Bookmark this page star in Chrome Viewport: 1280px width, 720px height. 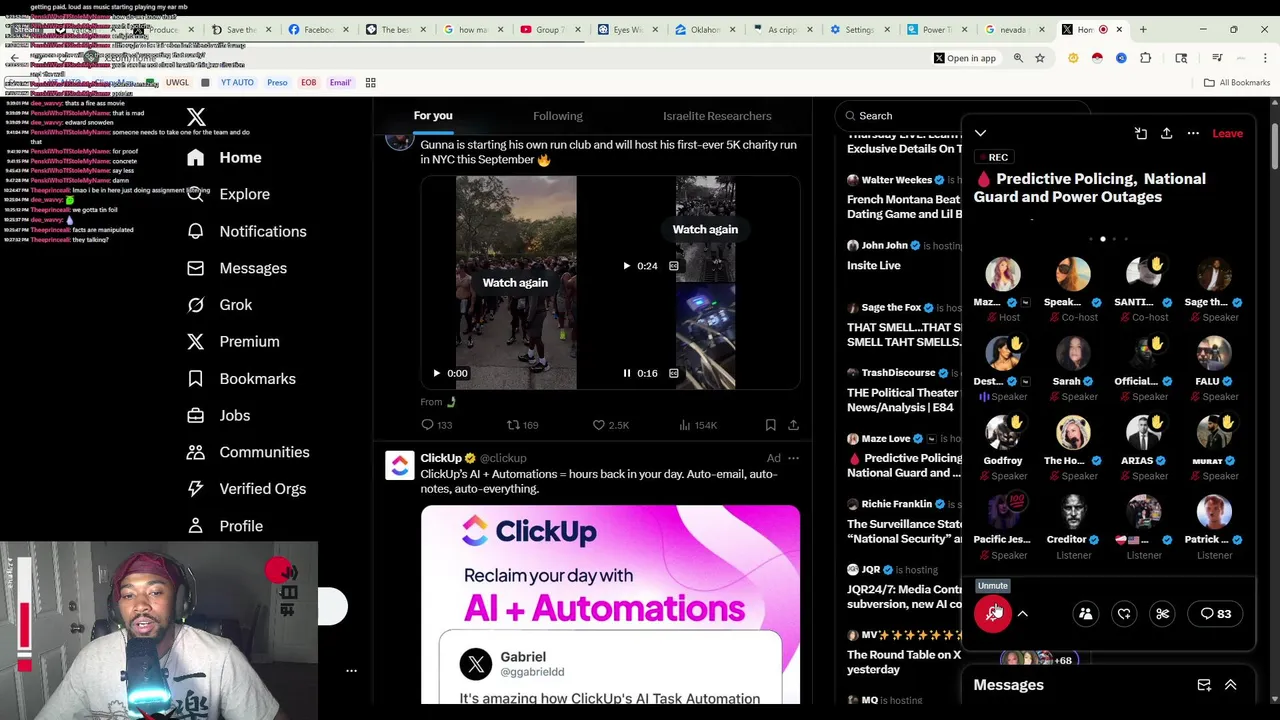(x=1040, y=58)
